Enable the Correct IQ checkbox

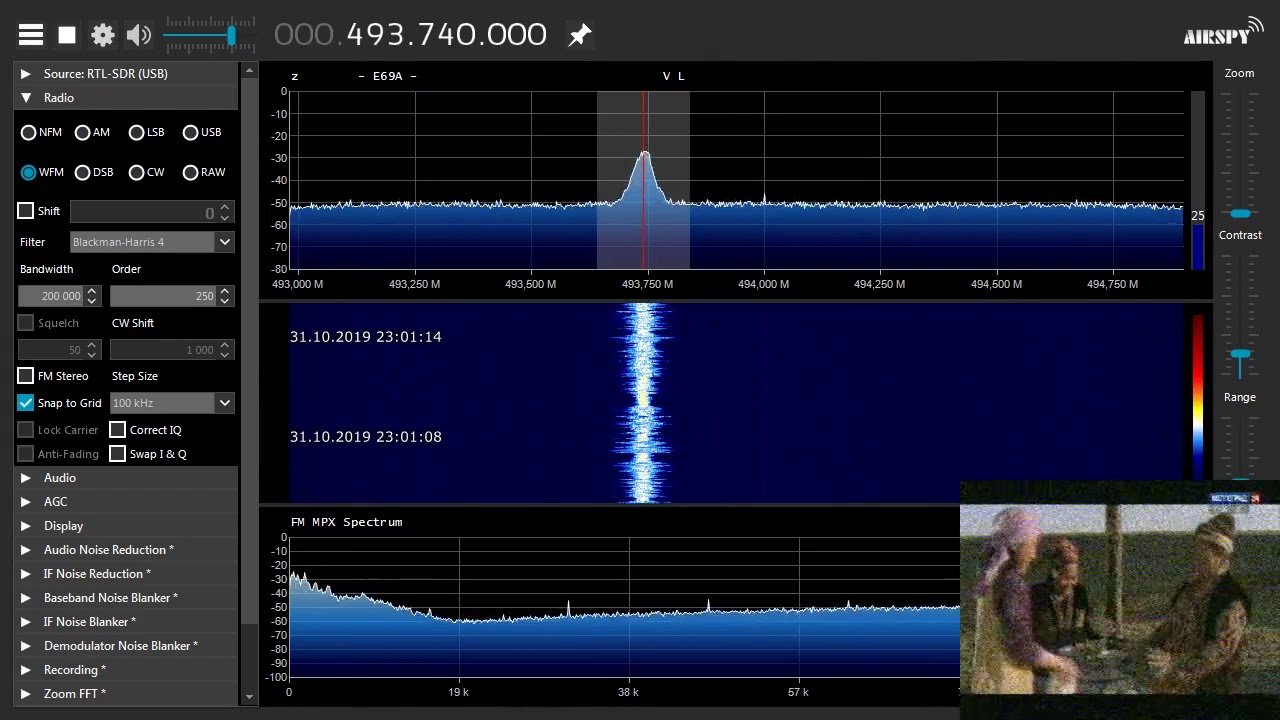(118, 430)
